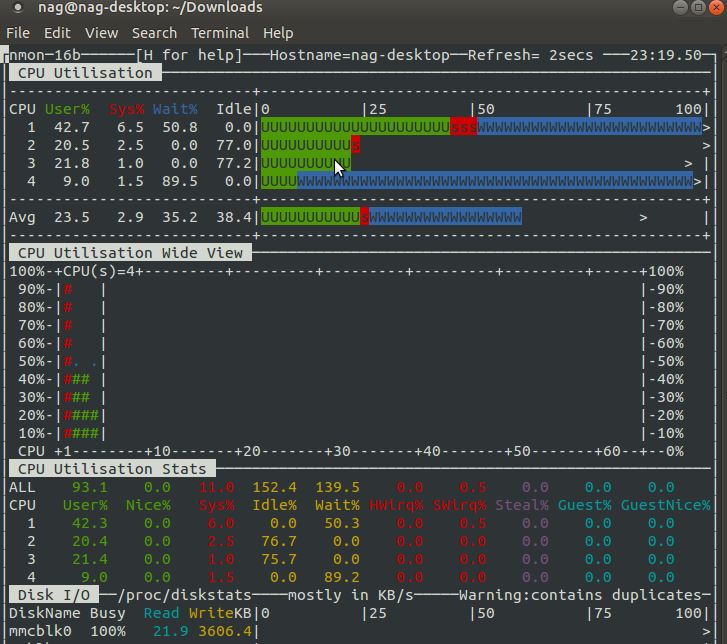The image size is (727, 644).
Task: Click the 'Refresh= 2secs' text
Action: pyautogui.click(x=530, y=55)
